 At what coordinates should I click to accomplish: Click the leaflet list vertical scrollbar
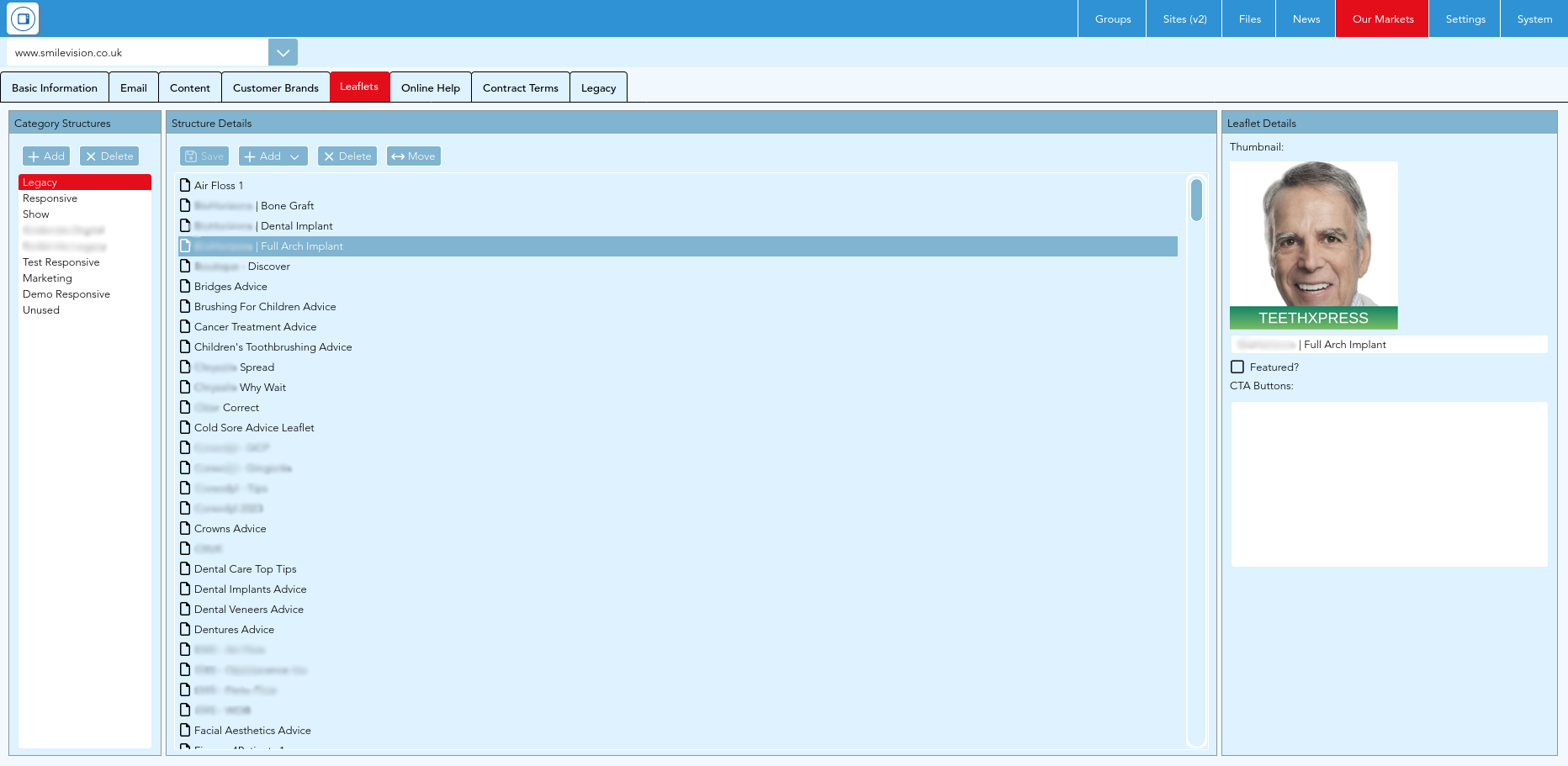pyautogui.click(x=1196, y=461)
